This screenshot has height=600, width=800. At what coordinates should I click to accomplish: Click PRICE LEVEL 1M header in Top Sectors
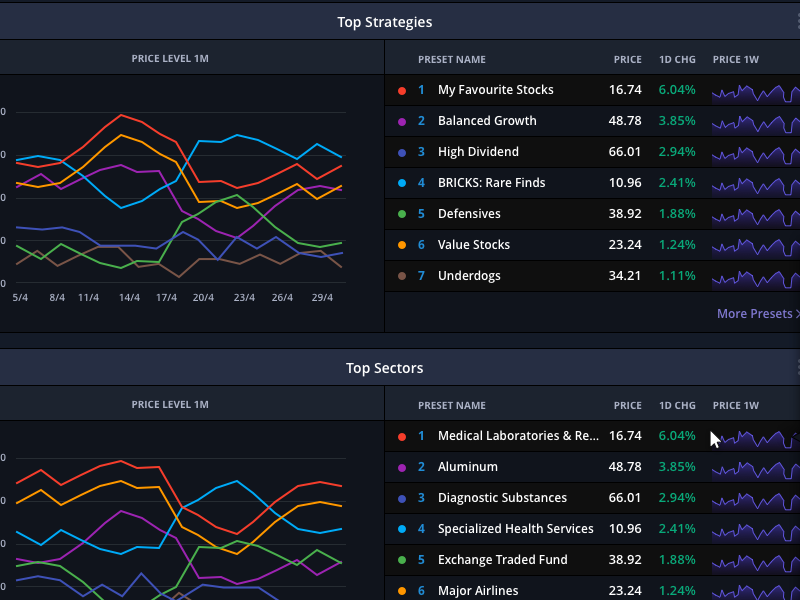click(x=170, y=405)
